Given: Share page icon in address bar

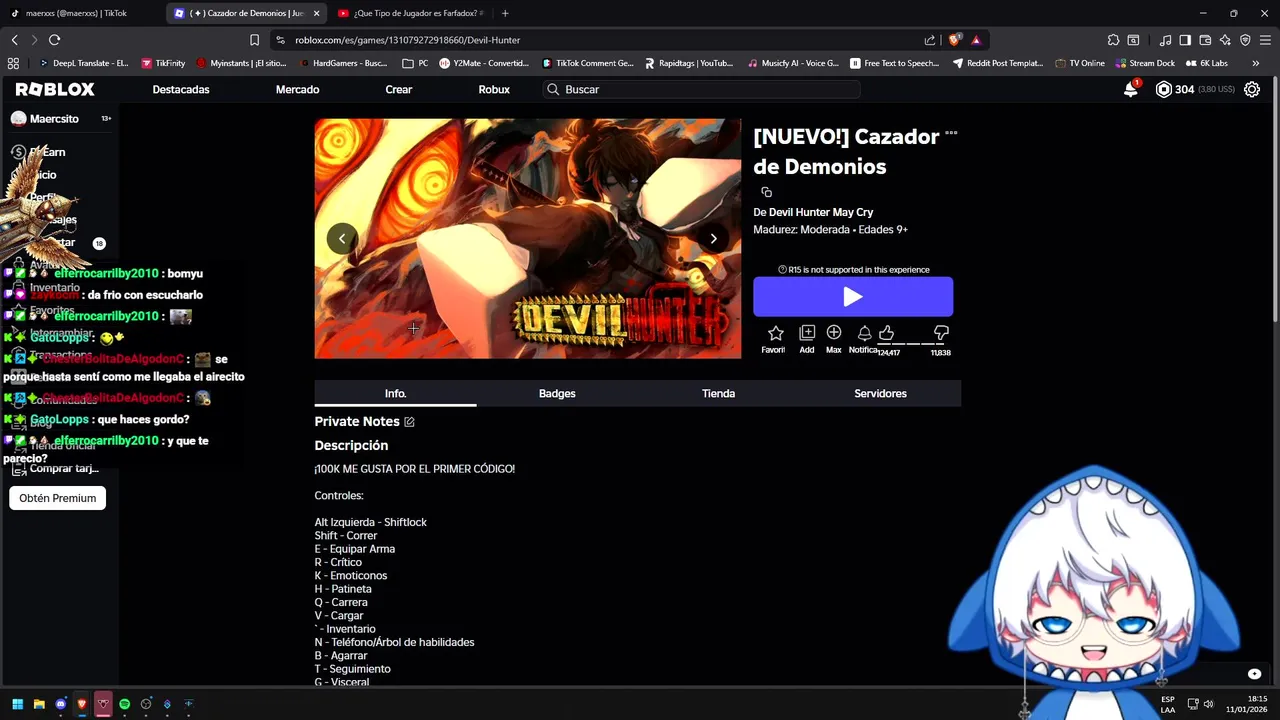Looking at the screenshot, I should coord(930,40).
